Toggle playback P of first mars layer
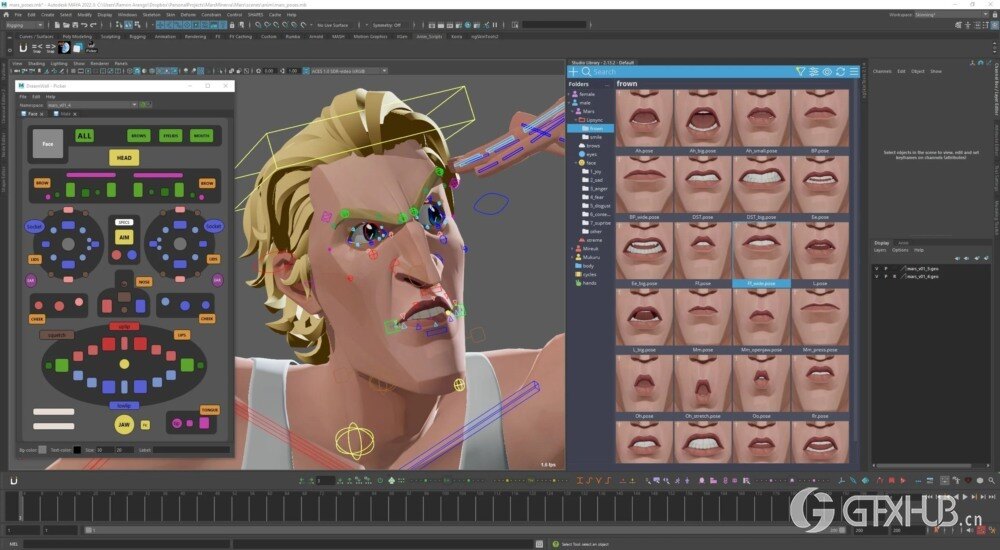Viewport: 1000px width, 550px height. point(886,269)
